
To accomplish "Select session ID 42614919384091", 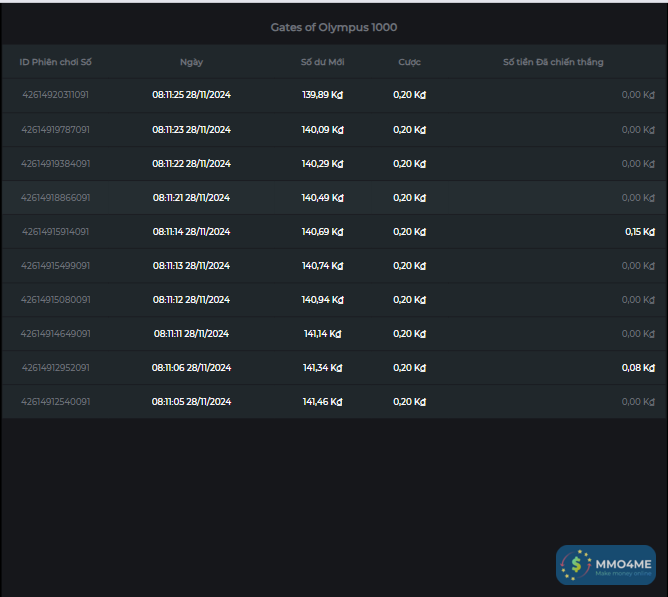I will 55,163.
